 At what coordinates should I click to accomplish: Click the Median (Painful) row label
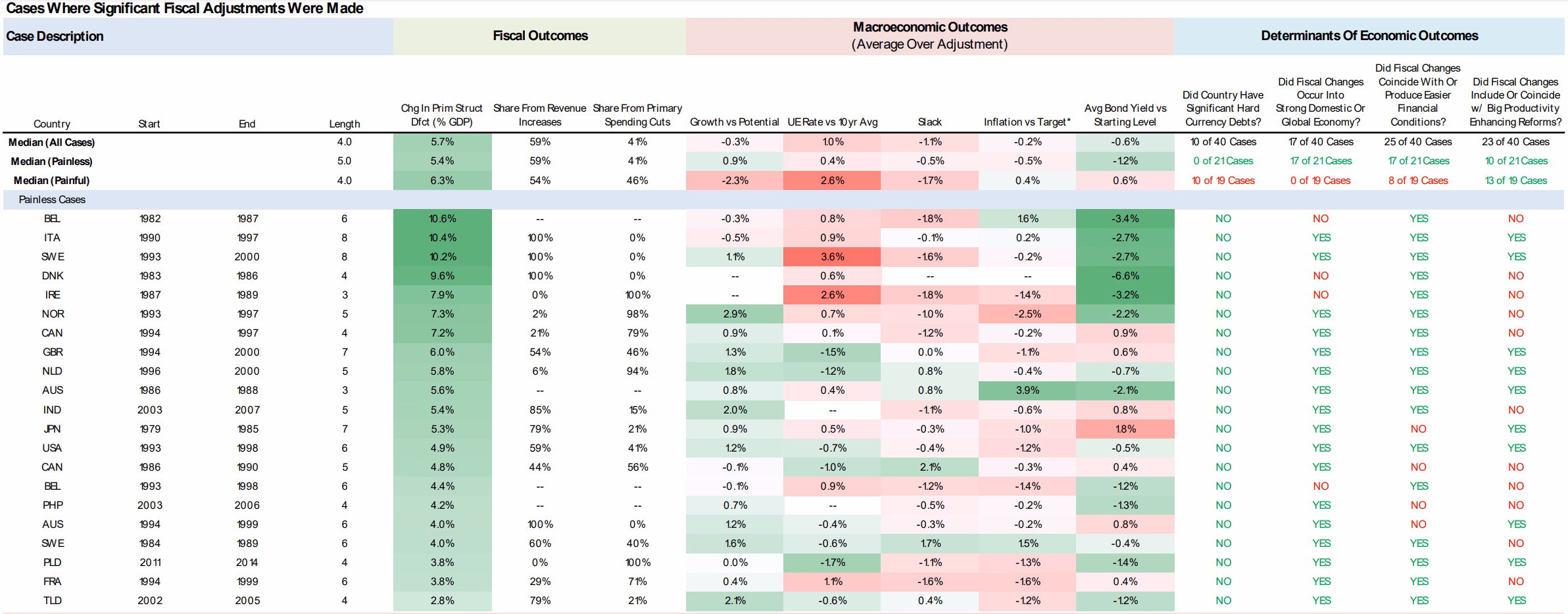point(52,180)
